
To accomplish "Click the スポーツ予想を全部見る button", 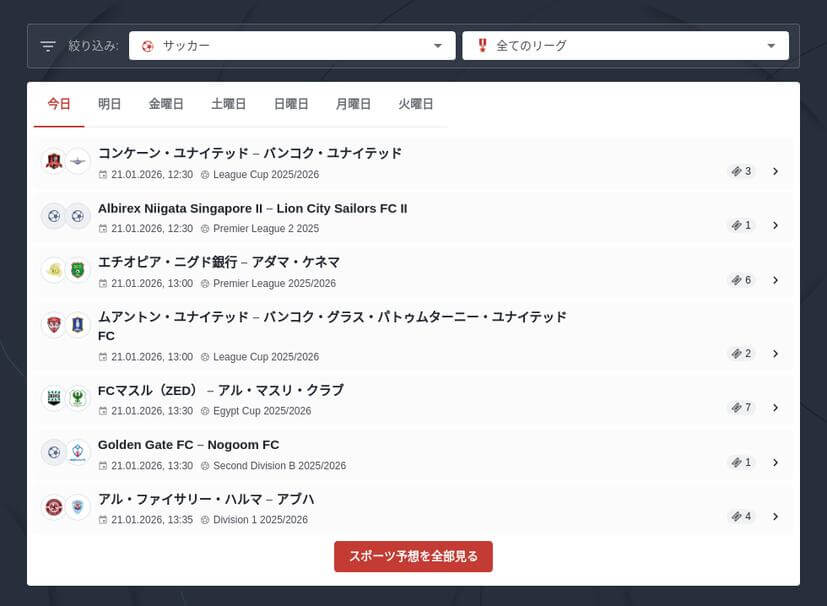I will [x=413, y=556].
